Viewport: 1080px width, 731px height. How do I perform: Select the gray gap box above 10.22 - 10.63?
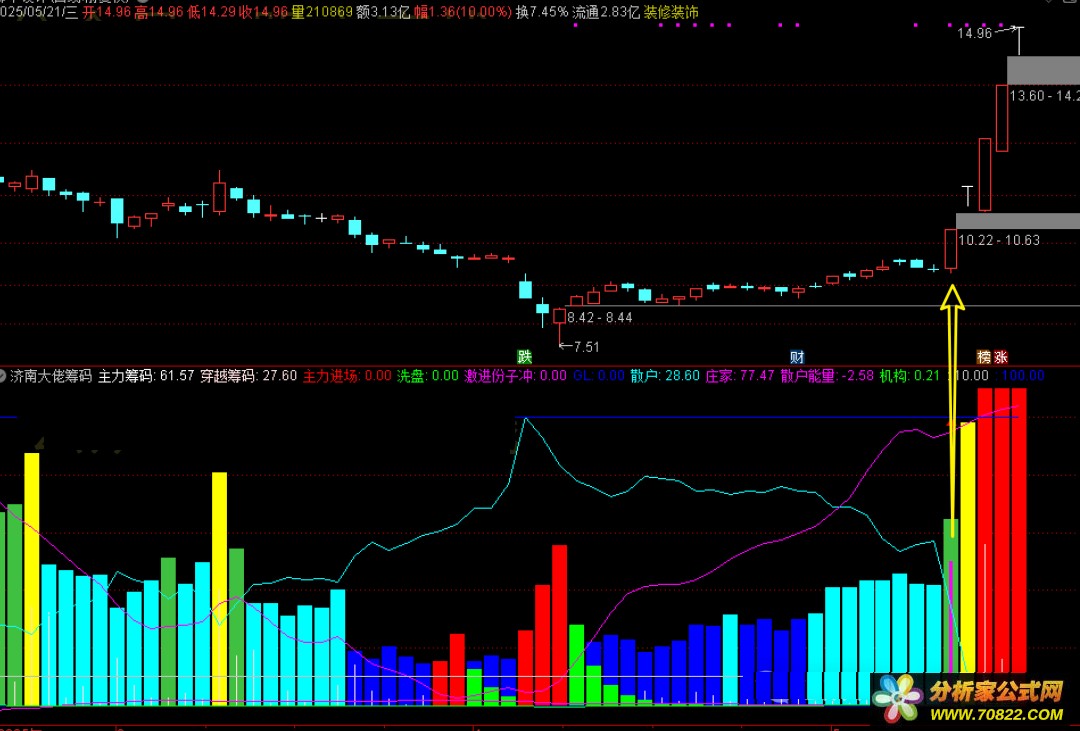pos(1017,221)
